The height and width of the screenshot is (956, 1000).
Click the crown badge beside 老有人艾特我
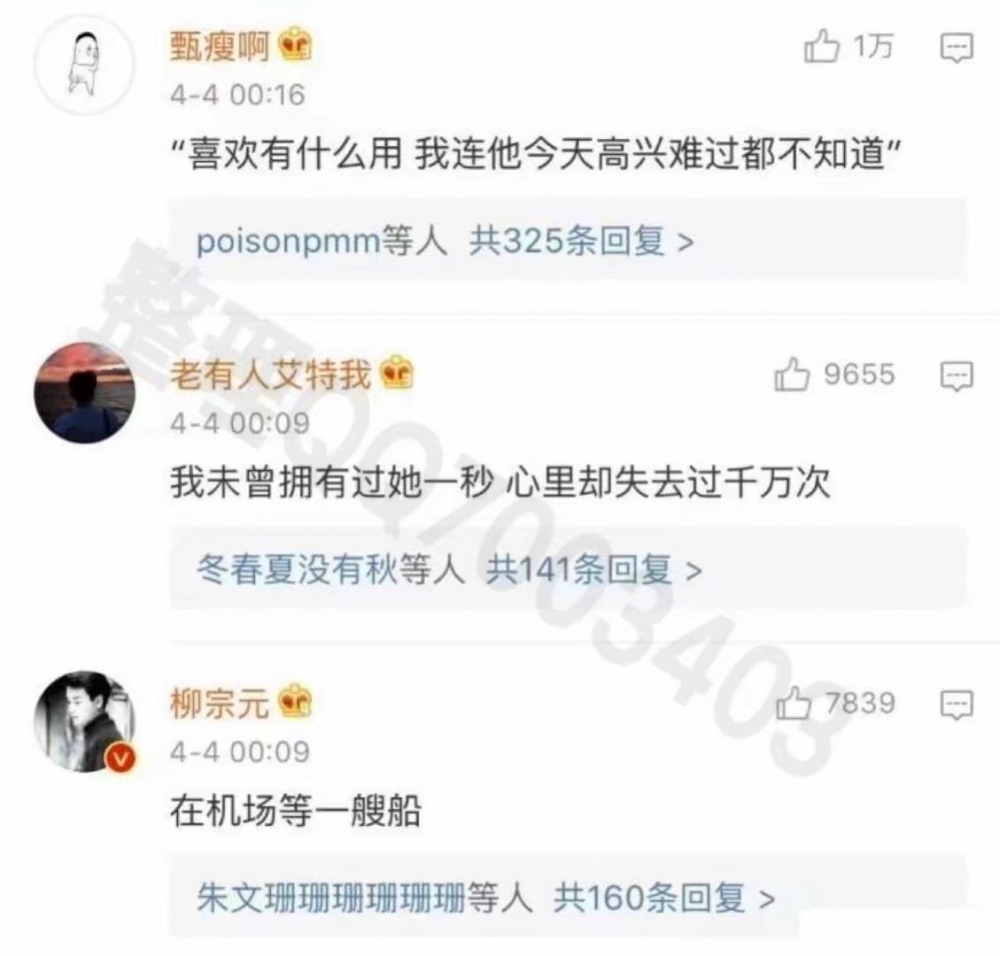pyautogui.click(x=397, y=373)
